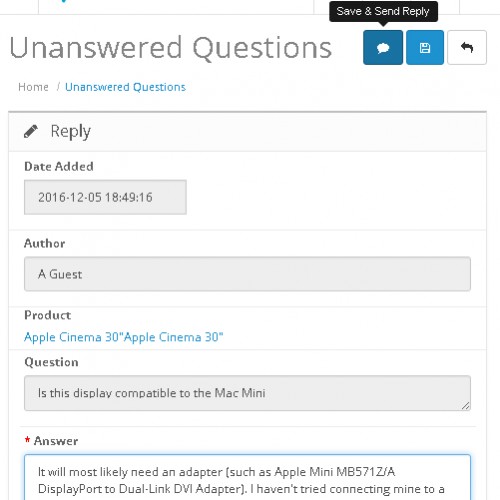The width and height of the screenshot is (500, 500).
Task: Click the Author field containing A Guest
Action: point(247,274)
